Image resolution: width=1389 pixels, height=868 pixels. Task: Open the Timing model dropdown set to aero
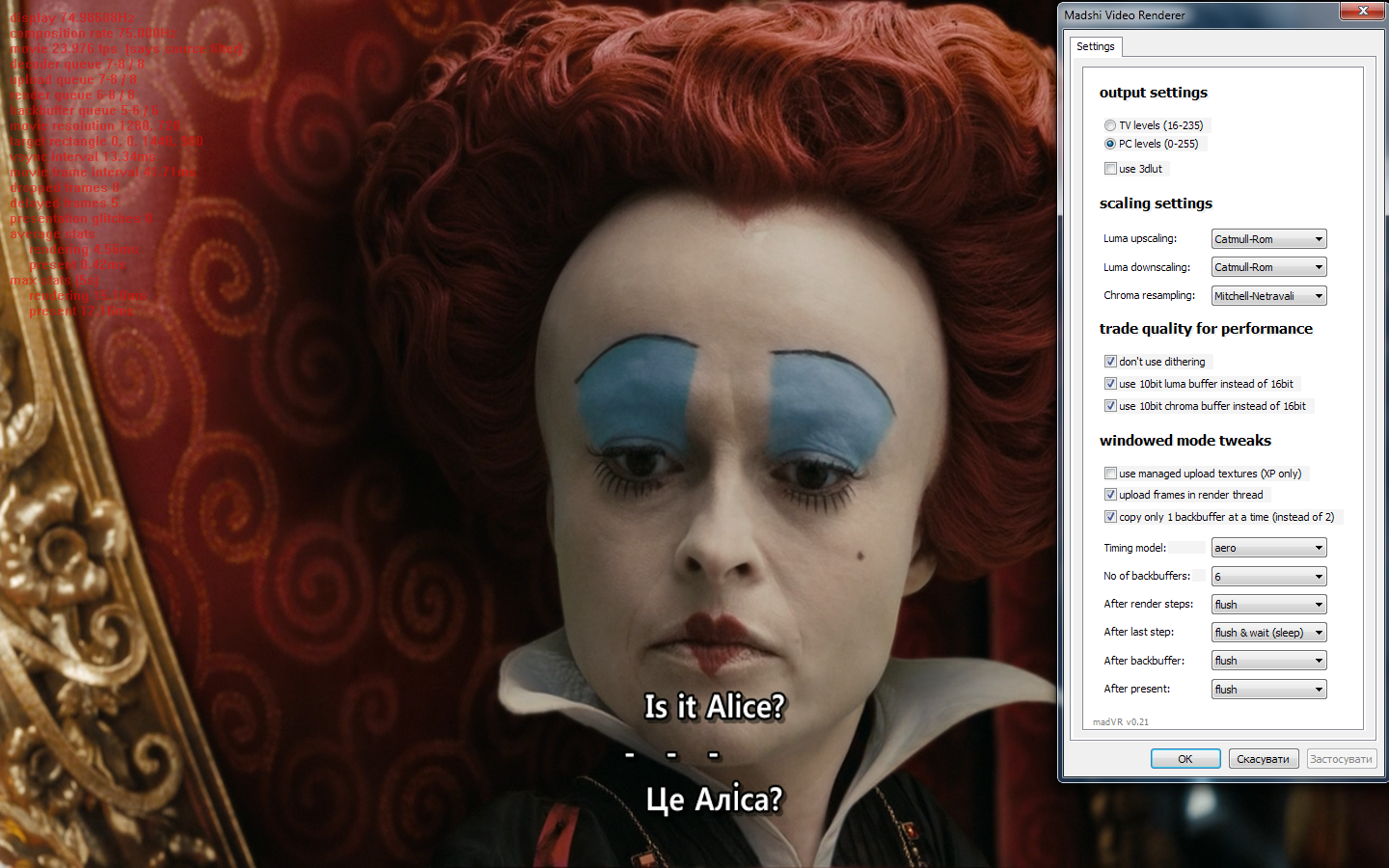(x=1269, y=548)
